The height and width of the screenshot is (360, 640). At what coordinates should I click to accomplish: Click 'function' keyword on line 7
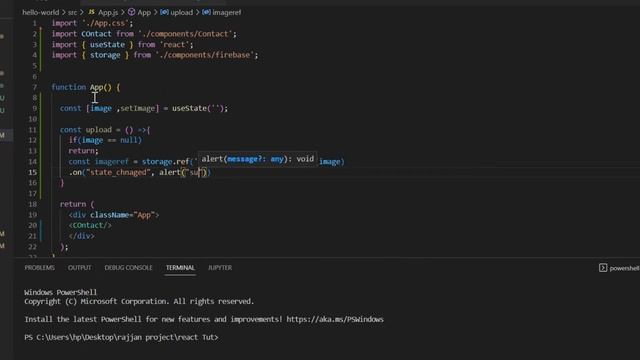(68, 87)
